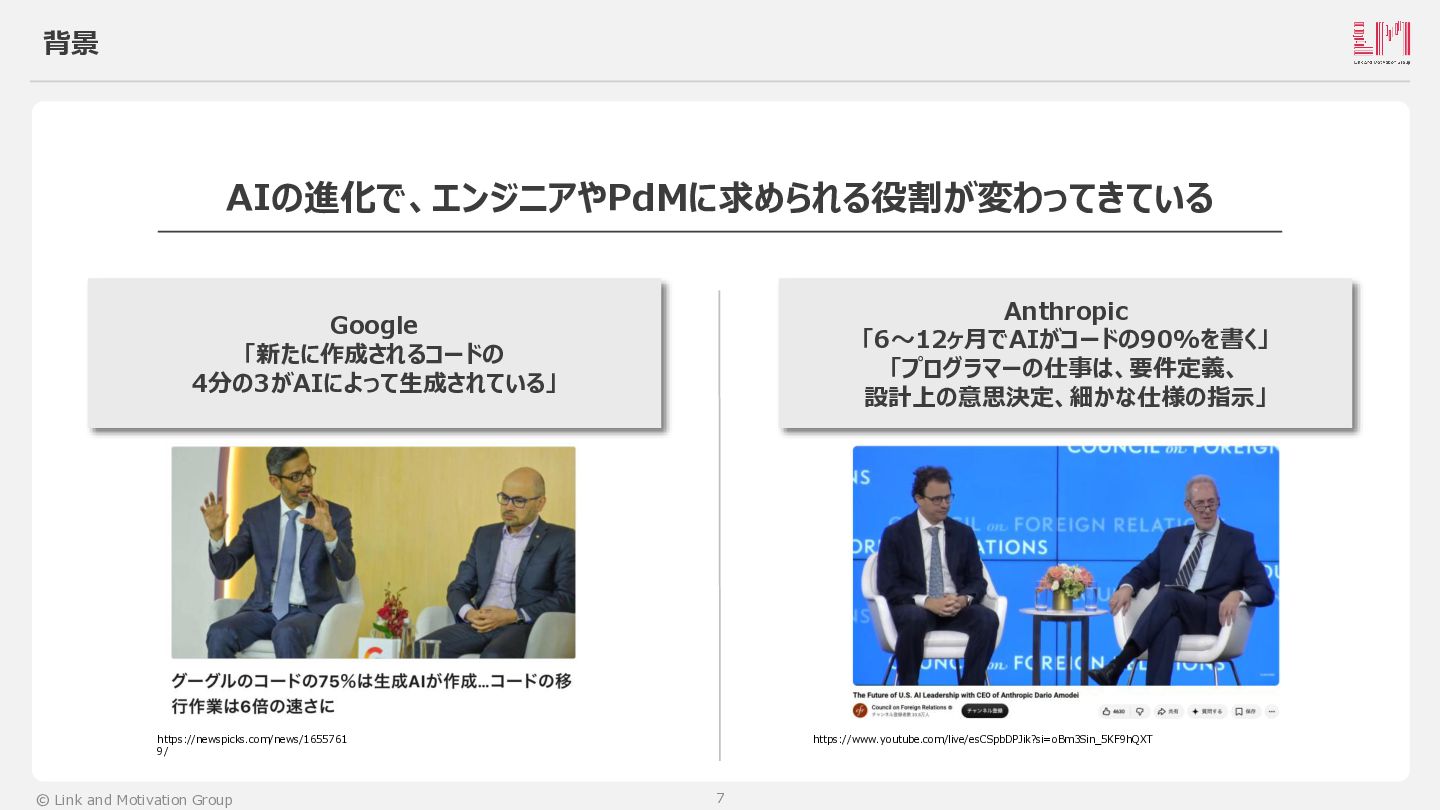
Task: Open the more options ellipsis under video
Action: pos(1271,712)
